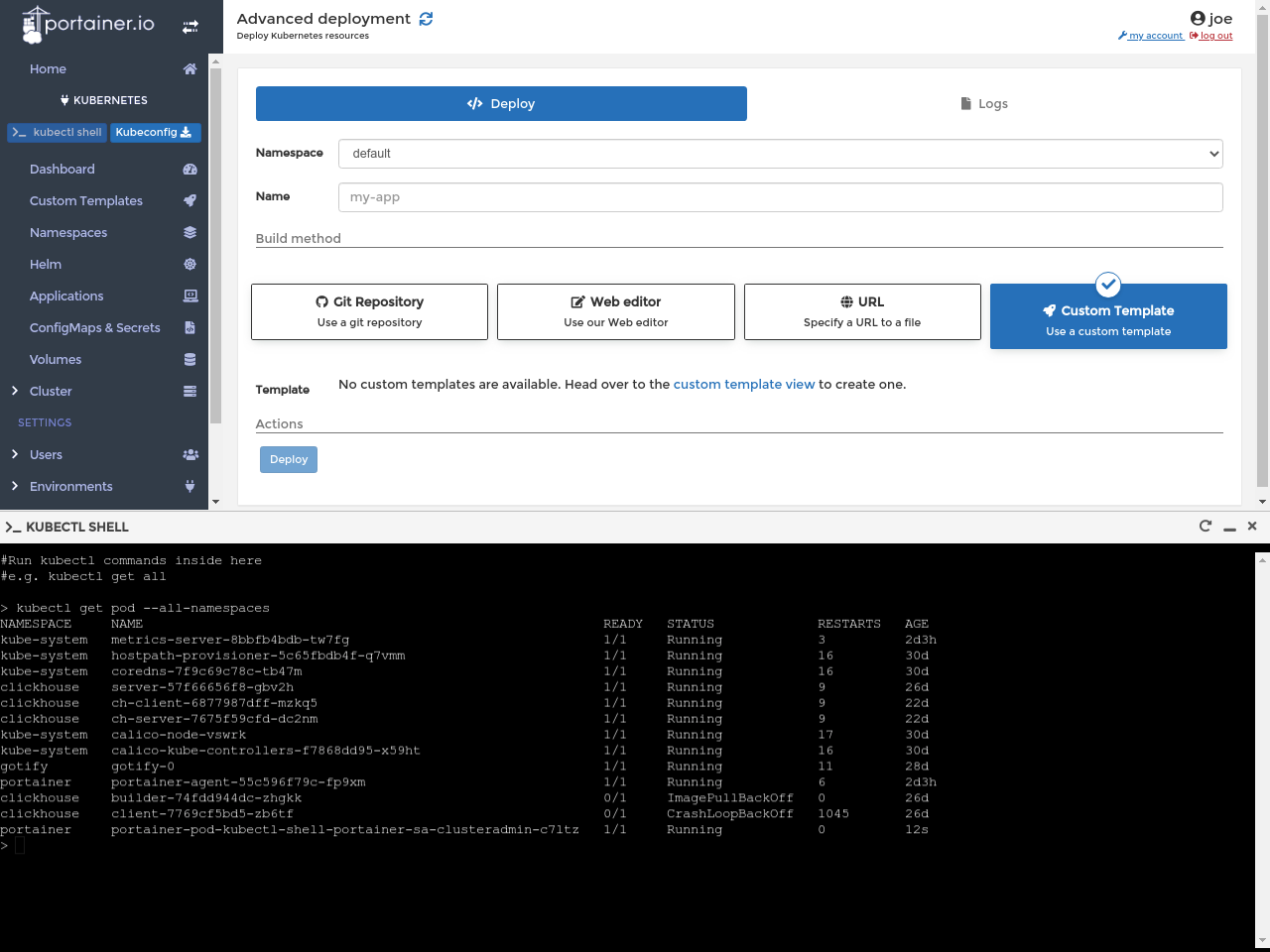Open Dashboard in the sidebar
The image size is (1270, 952).
point(63,170)
